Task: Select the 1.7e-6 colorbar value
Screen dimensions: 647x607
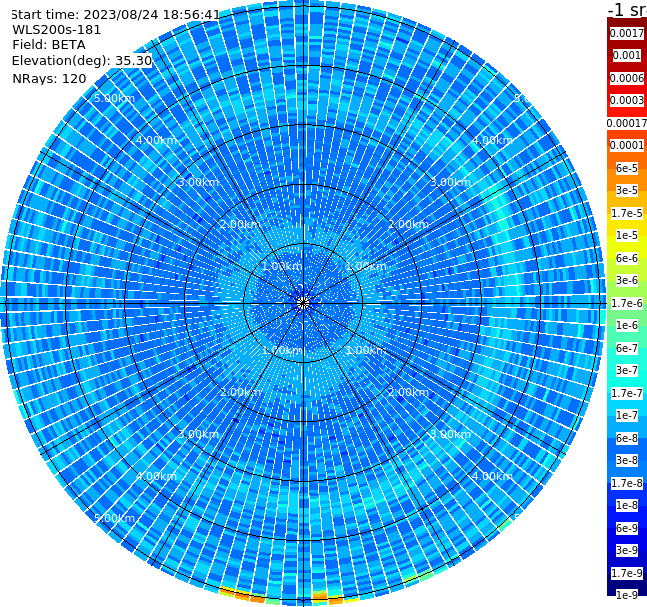Action: (627, 303)
